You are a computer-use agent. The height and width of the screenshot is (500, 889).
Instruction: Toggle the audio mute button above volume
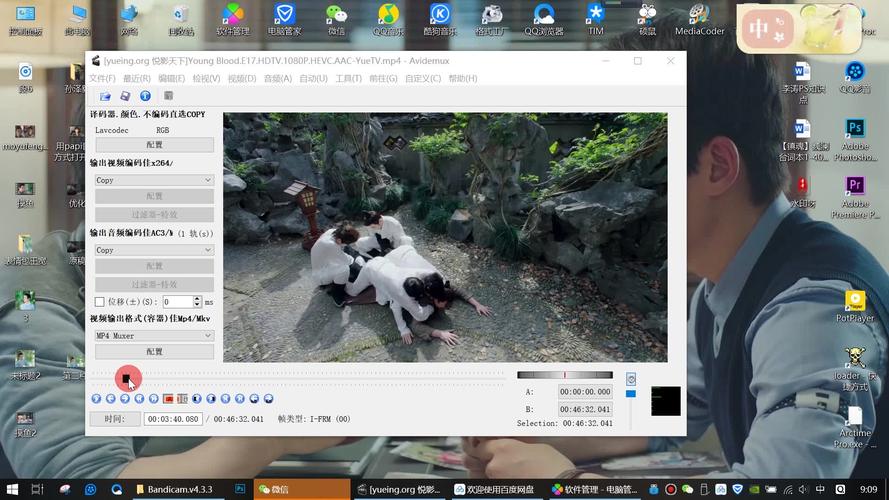(631, 379)
